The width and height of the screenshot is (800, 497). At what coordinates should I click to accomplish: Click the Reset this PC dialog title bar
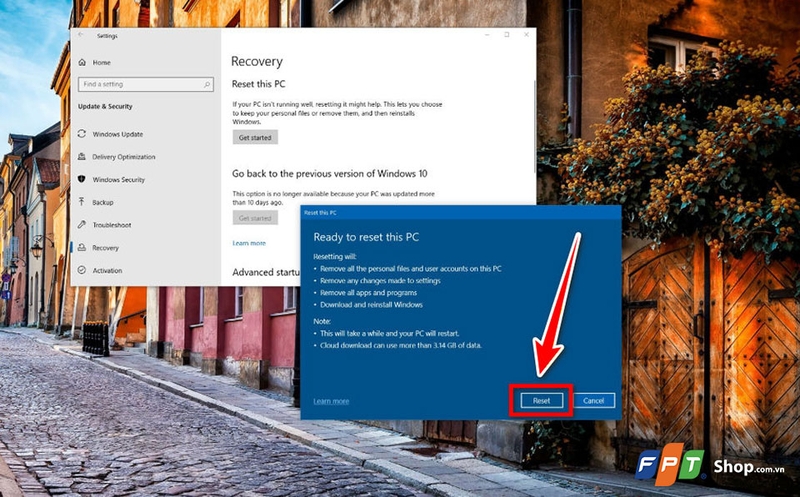coord(461,212)
